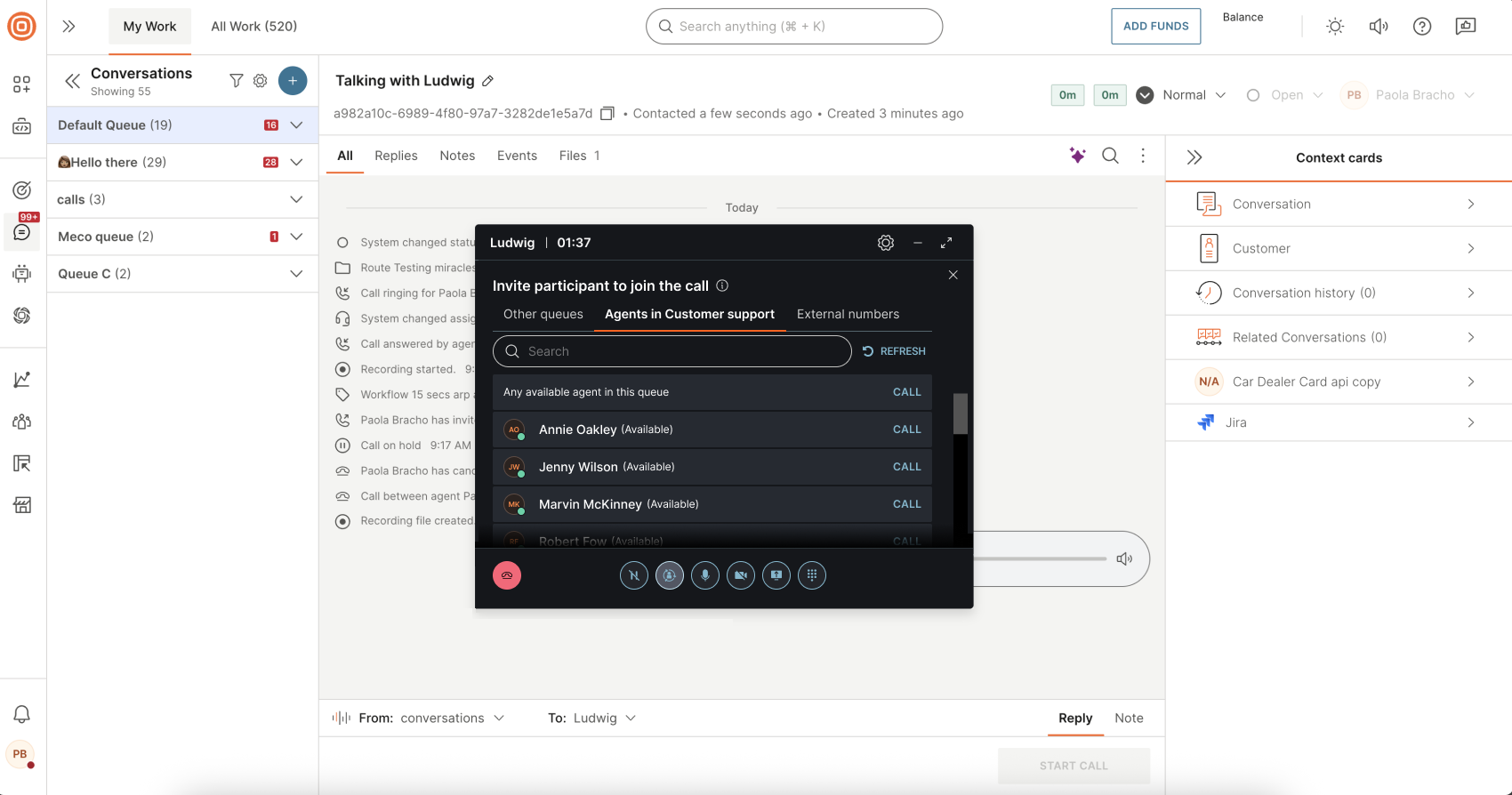Click the invite participant icon in call bar
The width and height of the screenshot is (1512, 795).
(670, 575)
